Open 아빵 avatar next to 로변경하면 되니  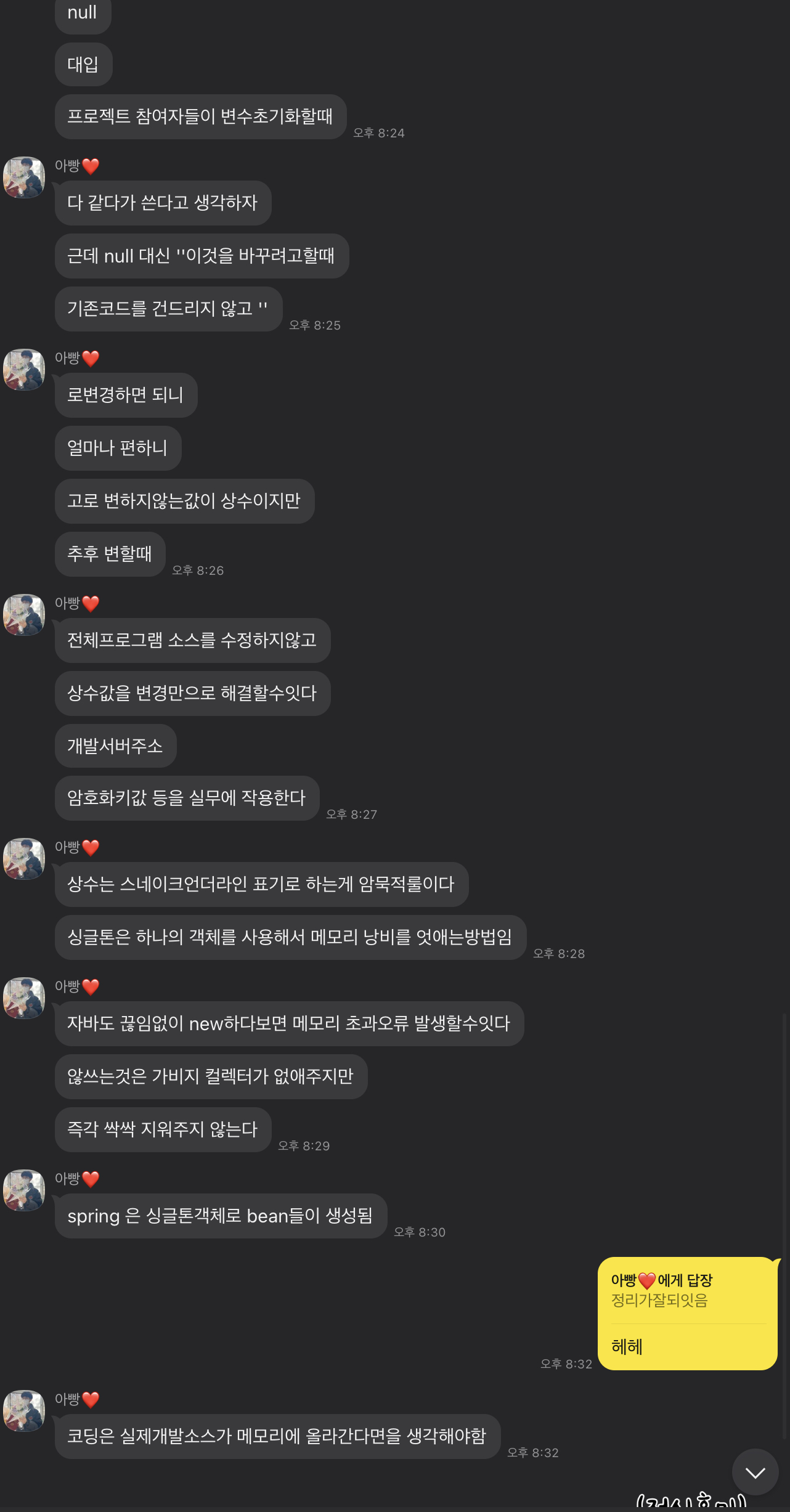[x=24, y=370]
